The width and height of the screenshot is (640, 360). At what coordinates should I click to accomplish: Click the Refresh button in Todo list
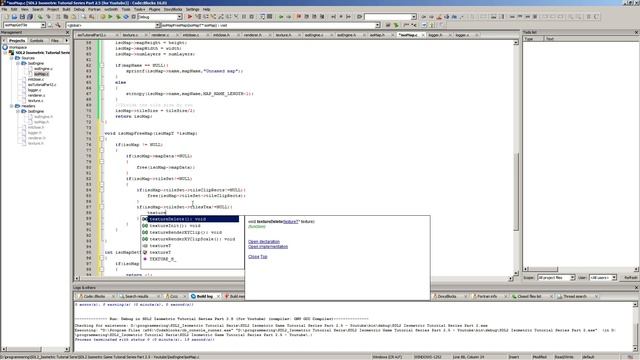pyautogui.click(x=630, y=278)
